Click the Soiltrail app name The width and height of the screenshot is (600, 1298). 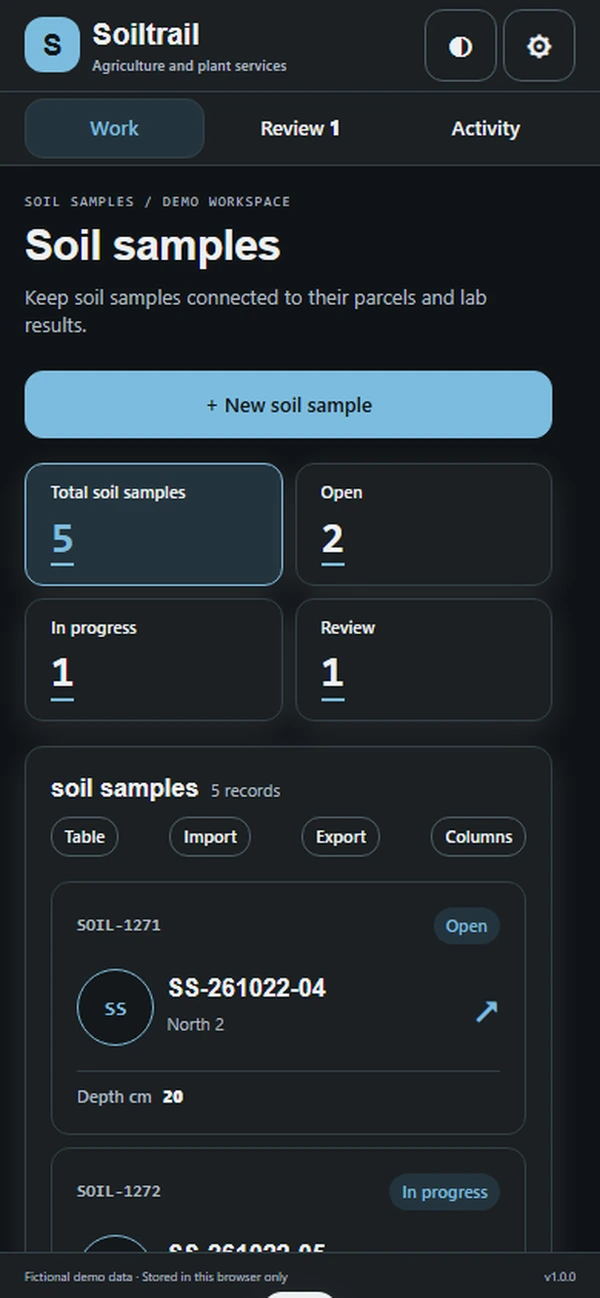pyautogui.click(x=146, y=35)
